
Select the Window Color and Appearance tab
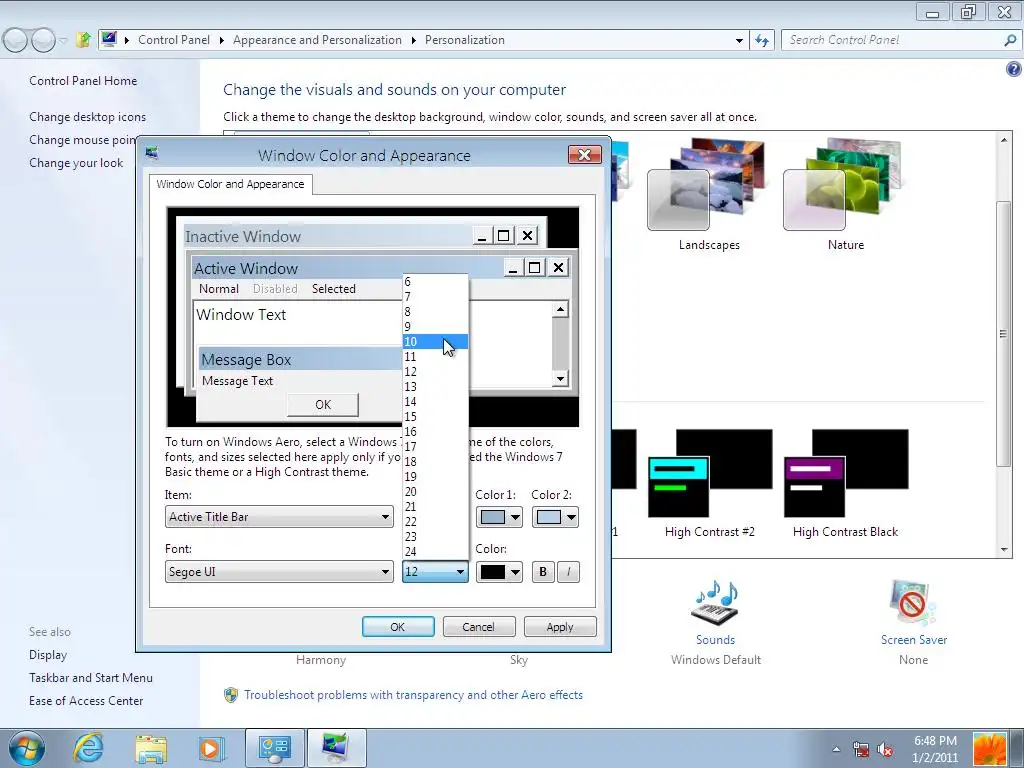(231, 184)
